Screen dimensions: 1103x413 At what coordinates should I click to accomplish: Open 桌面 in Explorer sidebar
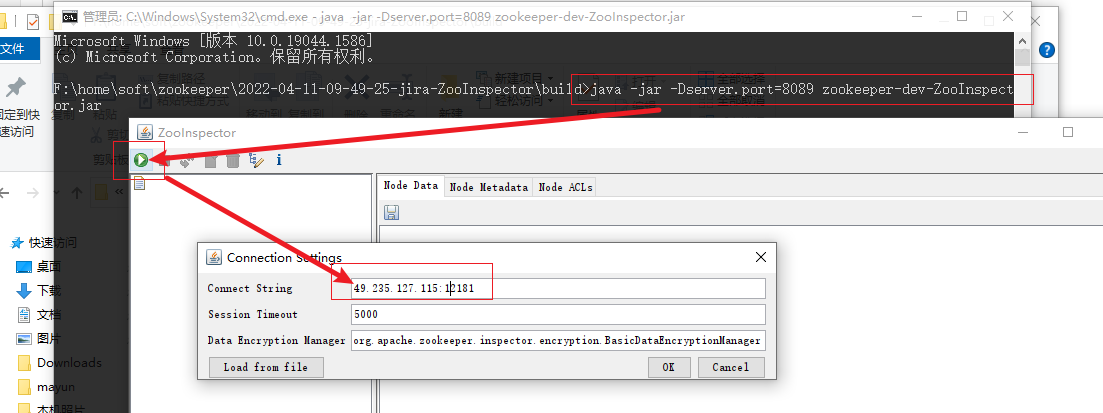click(40, 267)
